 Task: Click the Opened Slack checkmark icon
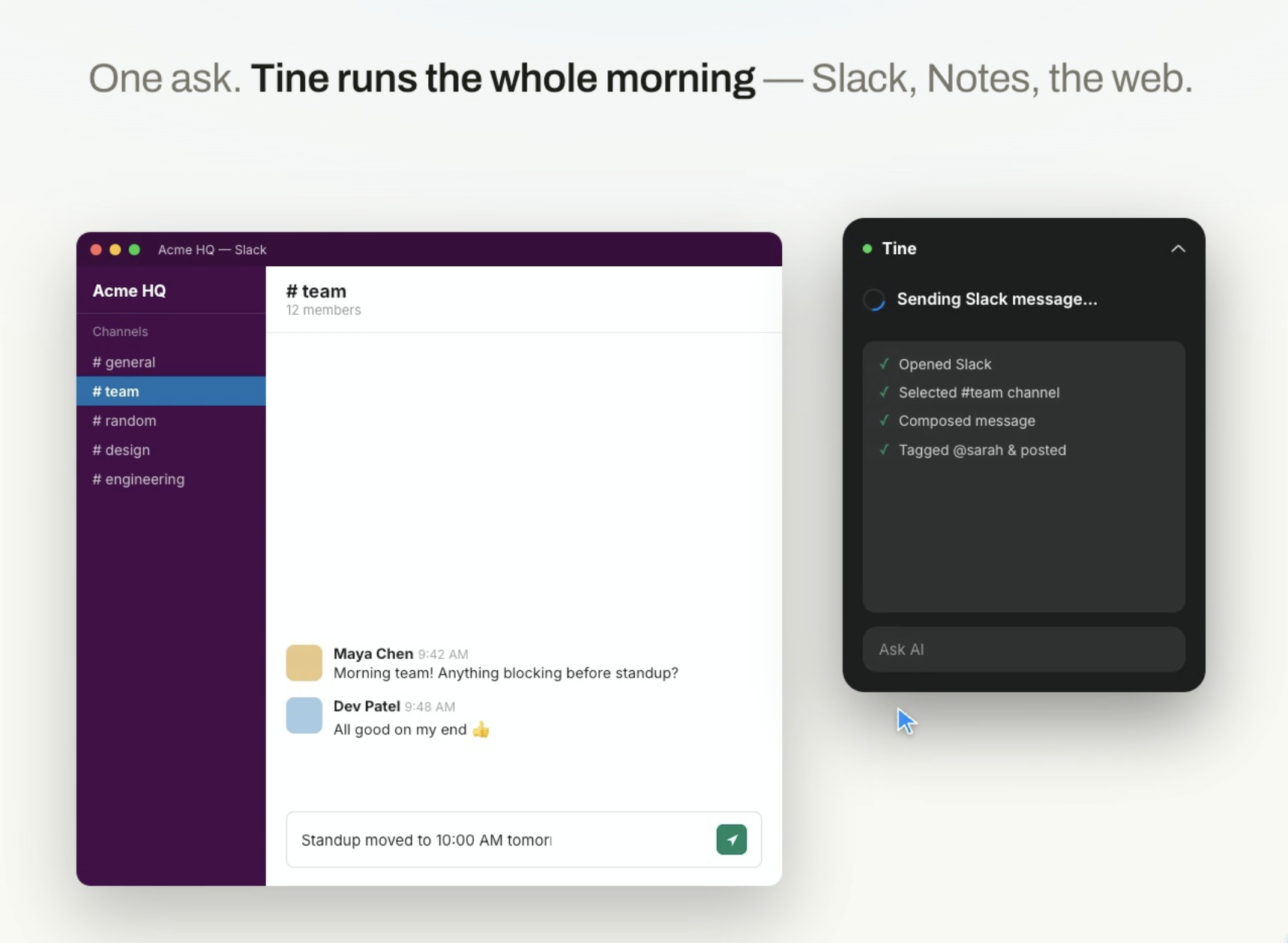[884, 364]
